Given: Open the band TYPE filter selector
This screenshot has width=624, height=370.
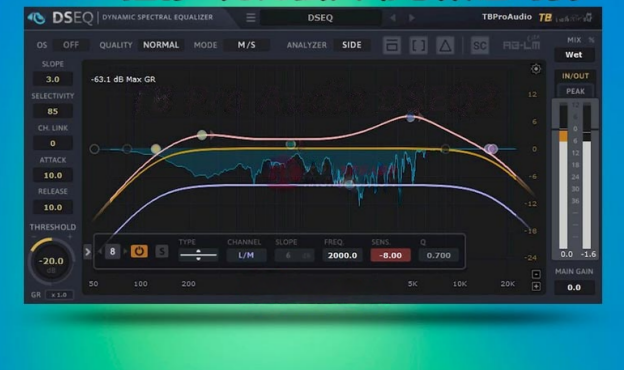Looking at the screenshot, I should click(x=198, y=255).
